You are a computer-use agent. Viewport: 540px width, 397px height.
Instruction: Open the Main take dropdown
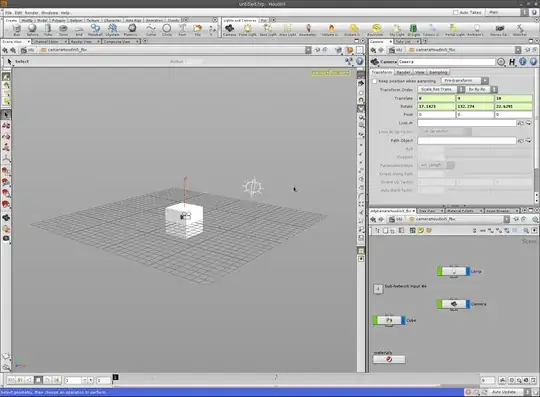(x=506, y=12)
